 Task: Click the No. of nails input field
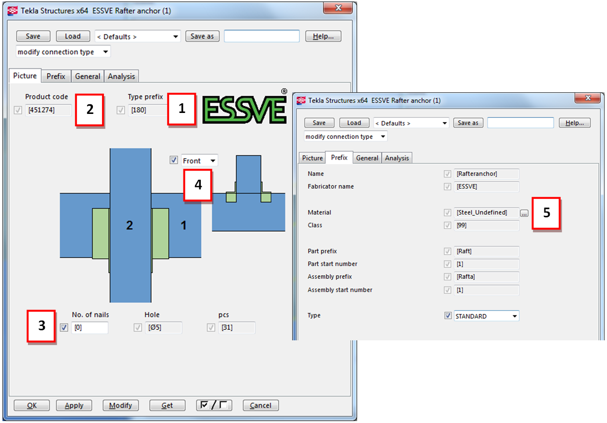(x=90, y=327)
